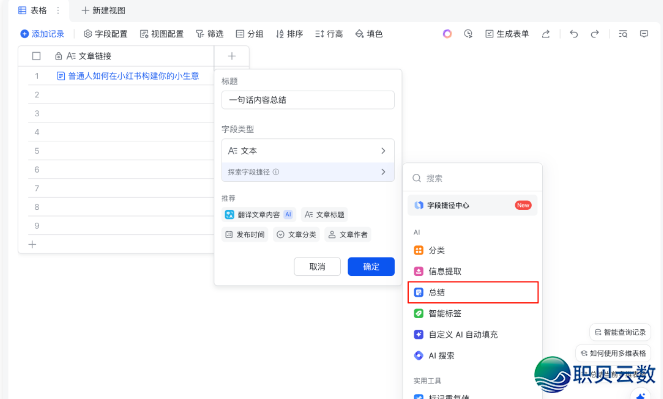This screenshot has width=663, height=399.
Task: Open the 分组 grouping tool
Action: [249, 34]
